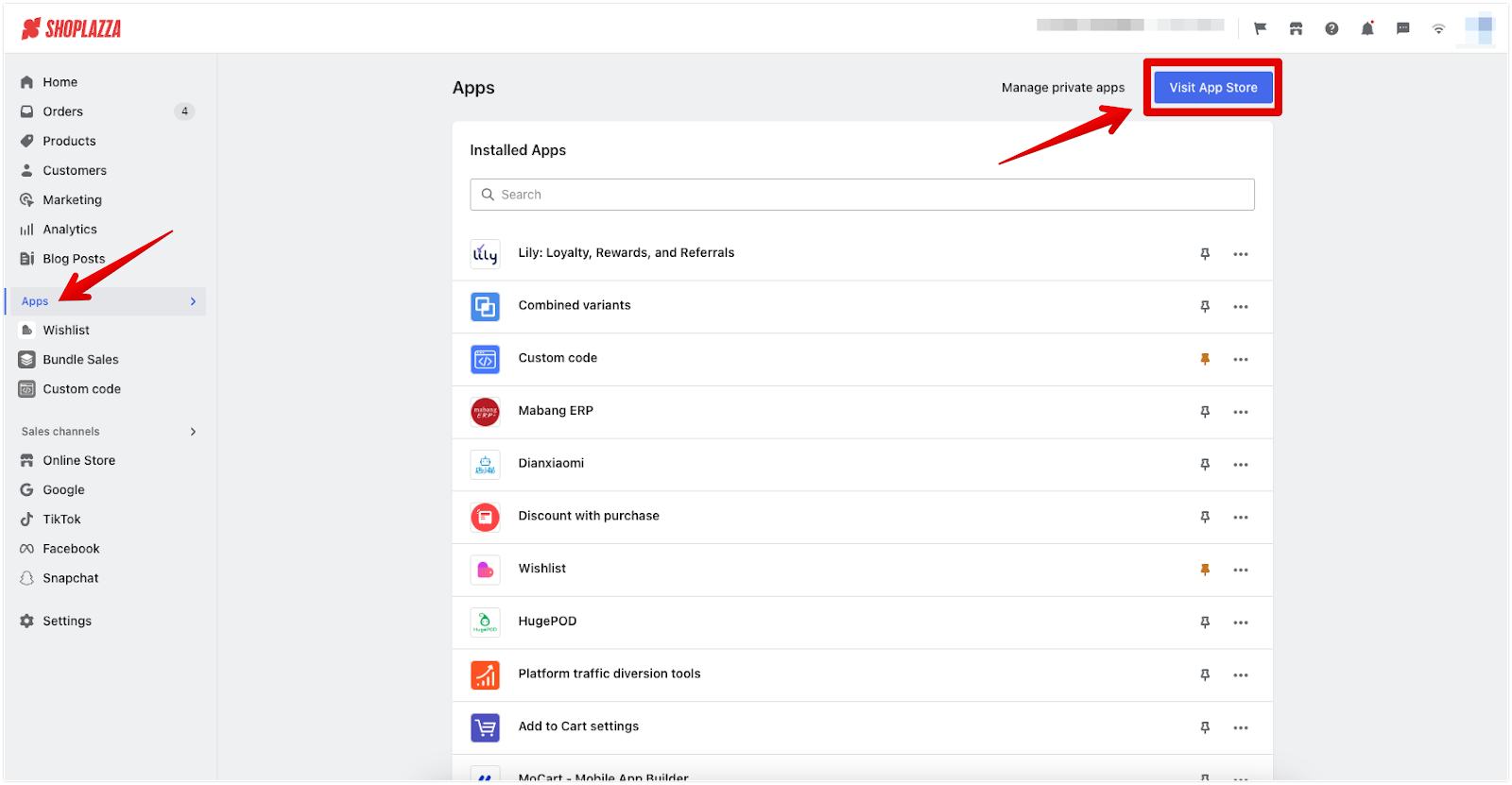This screenshot has width=1512, height=785.
Task: Click Visit App Store button
Action: (1213, 88)
